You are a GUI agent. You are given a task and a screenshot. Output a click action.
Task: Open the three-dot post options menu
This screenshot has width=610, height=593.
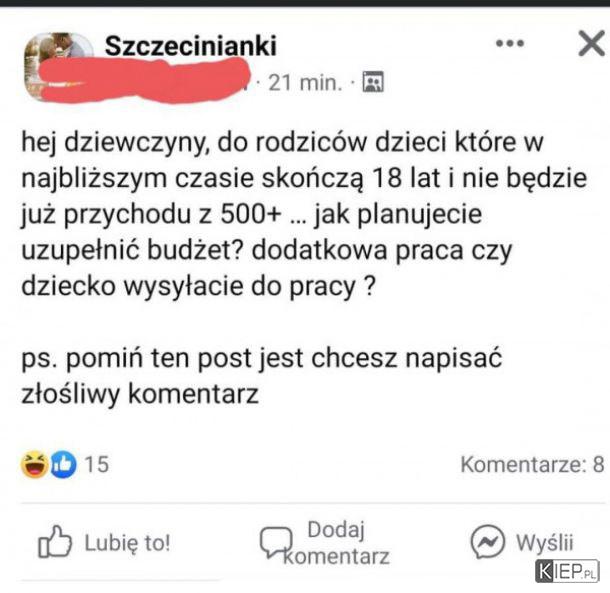click(x=510, y=43)
